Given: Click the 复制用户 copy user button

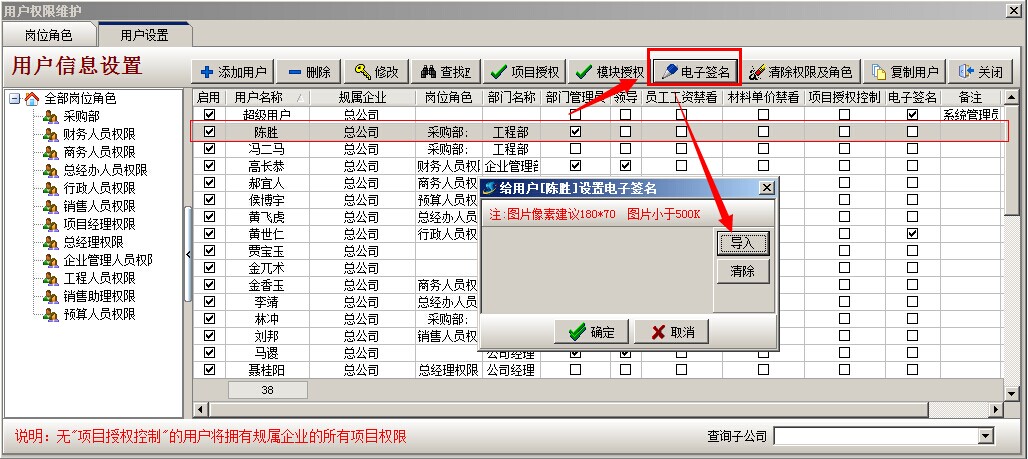Looking at the screenshot, I should [904, 72].
